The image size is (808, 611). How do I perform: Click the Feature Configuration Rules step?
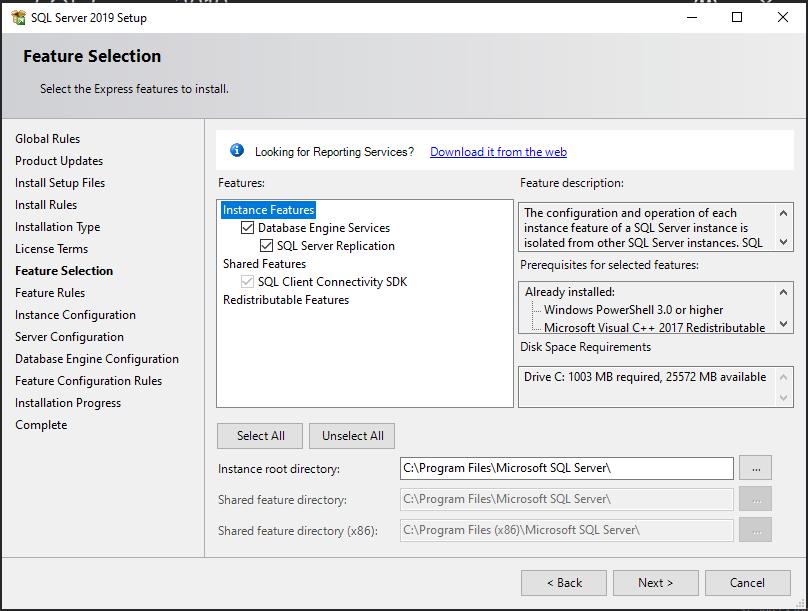(x=88, y=381)
